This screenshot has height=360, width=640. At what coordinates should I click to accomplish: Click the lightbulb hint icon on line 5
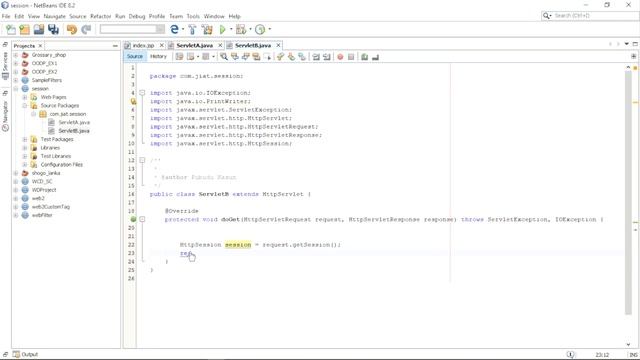[133, 101]
